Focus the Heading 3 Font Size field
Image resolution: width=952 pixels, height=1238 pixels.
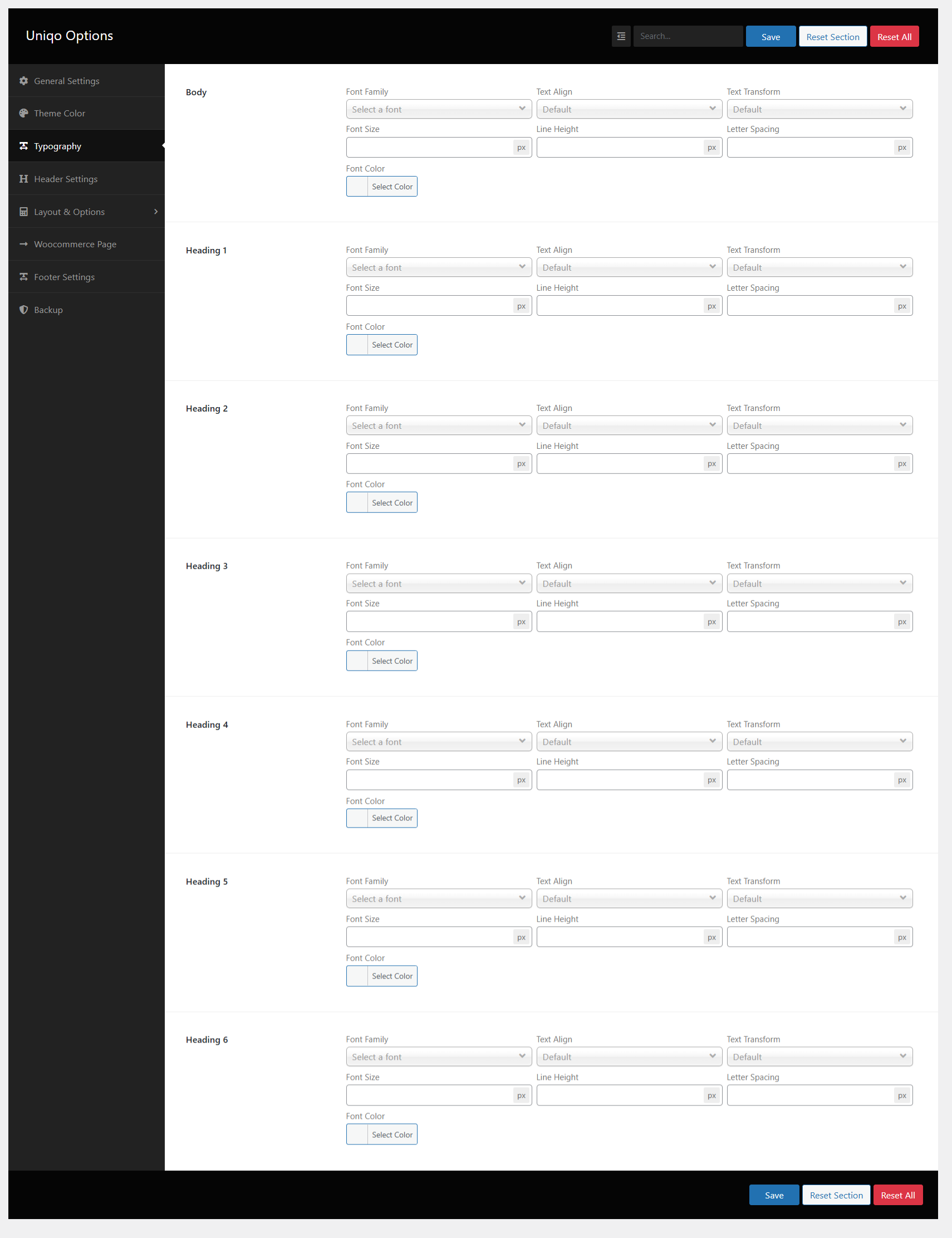pos(430,622)
